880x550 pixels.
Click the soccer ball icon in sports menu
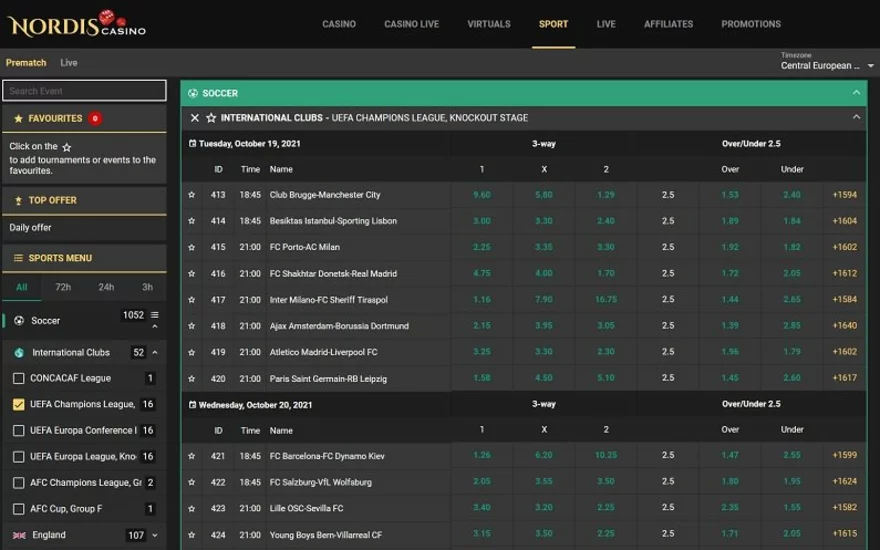coord(19,321)
